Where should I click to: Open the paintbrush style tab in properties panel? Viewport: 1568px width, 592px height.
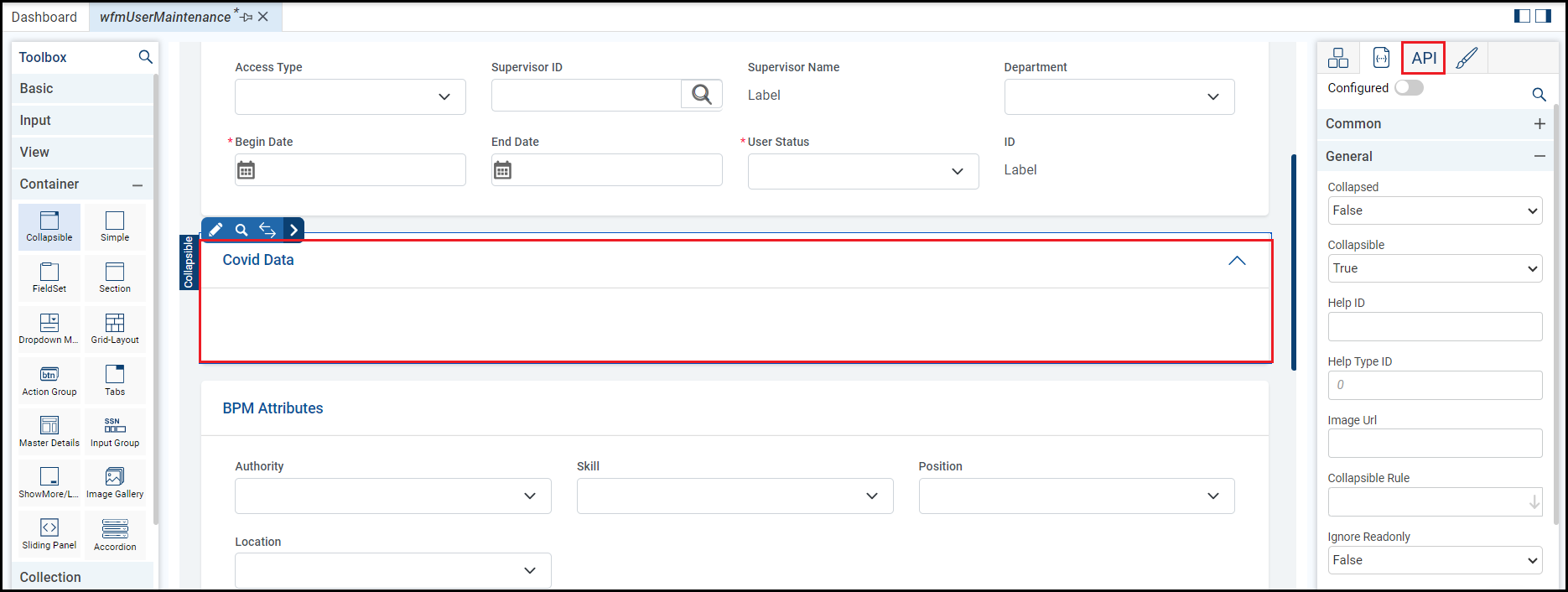1467,58
